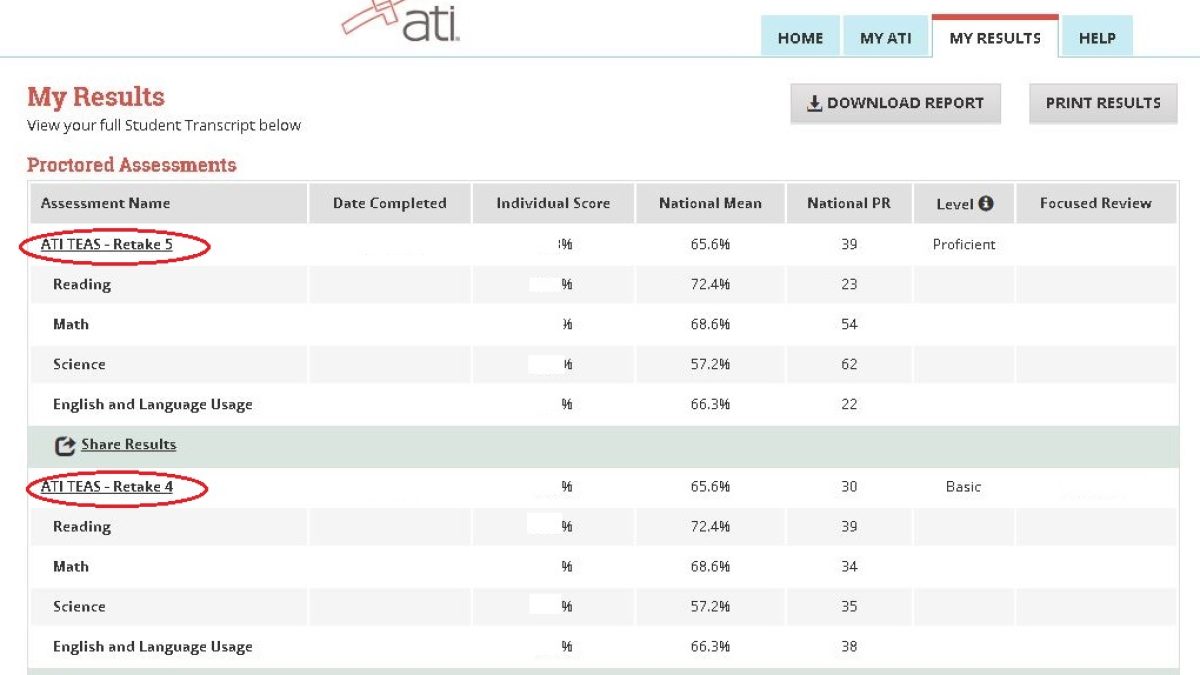
Task: Click the Individual Score column header
Action: pyautogui.click(x=553, y=203)
